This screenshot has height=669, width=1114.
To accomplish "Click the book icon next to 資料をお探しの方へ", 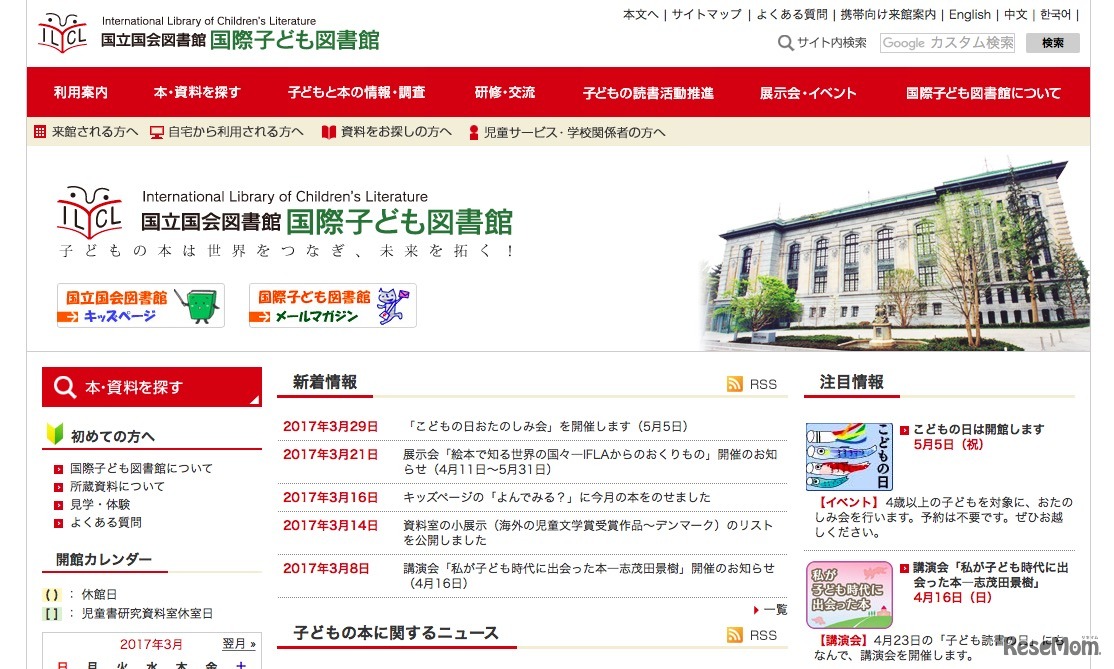I will coord(328,132).
